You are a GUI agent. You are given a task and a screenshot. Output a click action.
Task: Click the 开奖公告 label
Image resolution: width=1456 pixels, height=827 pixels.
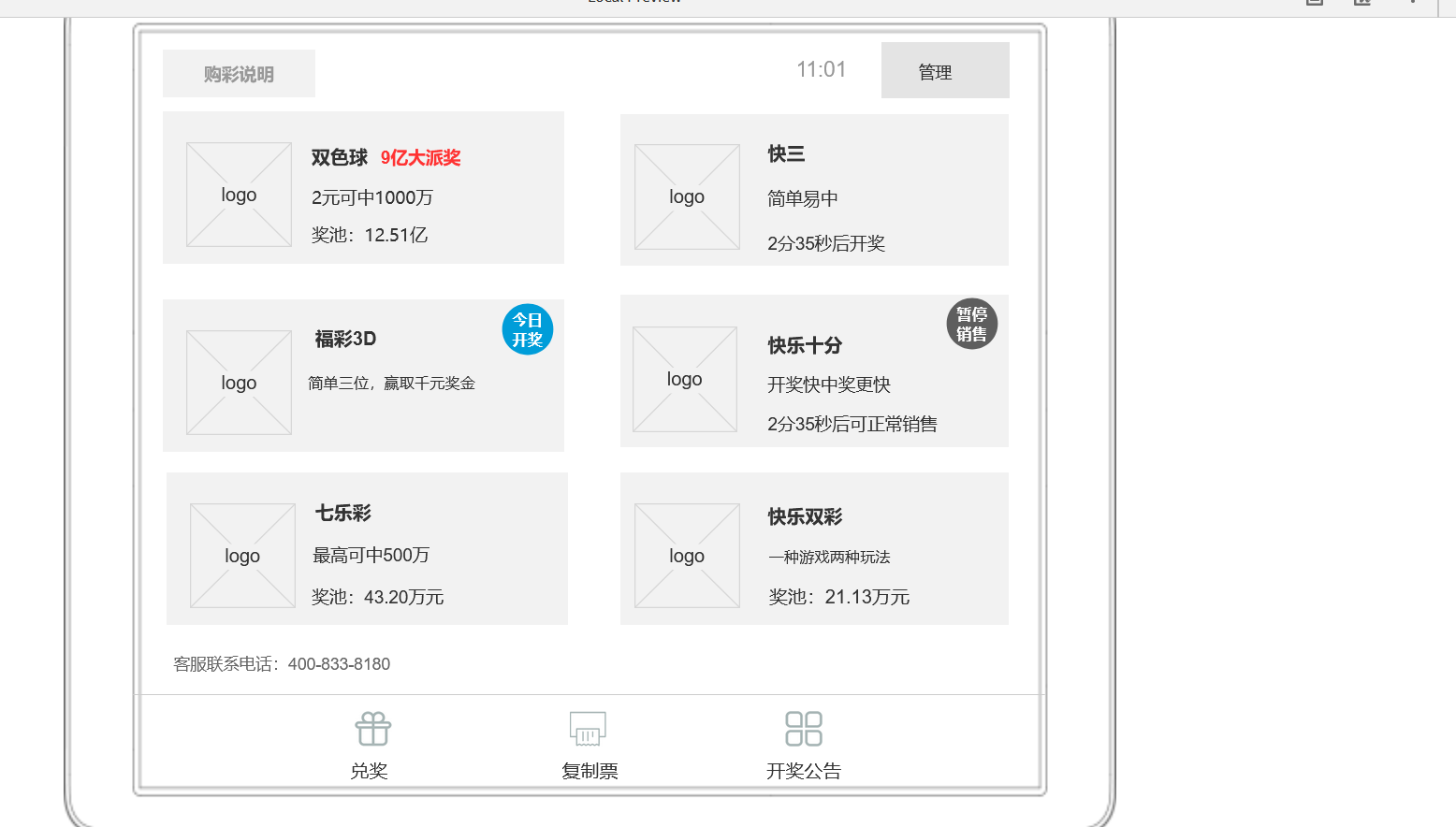click(804, 771)
